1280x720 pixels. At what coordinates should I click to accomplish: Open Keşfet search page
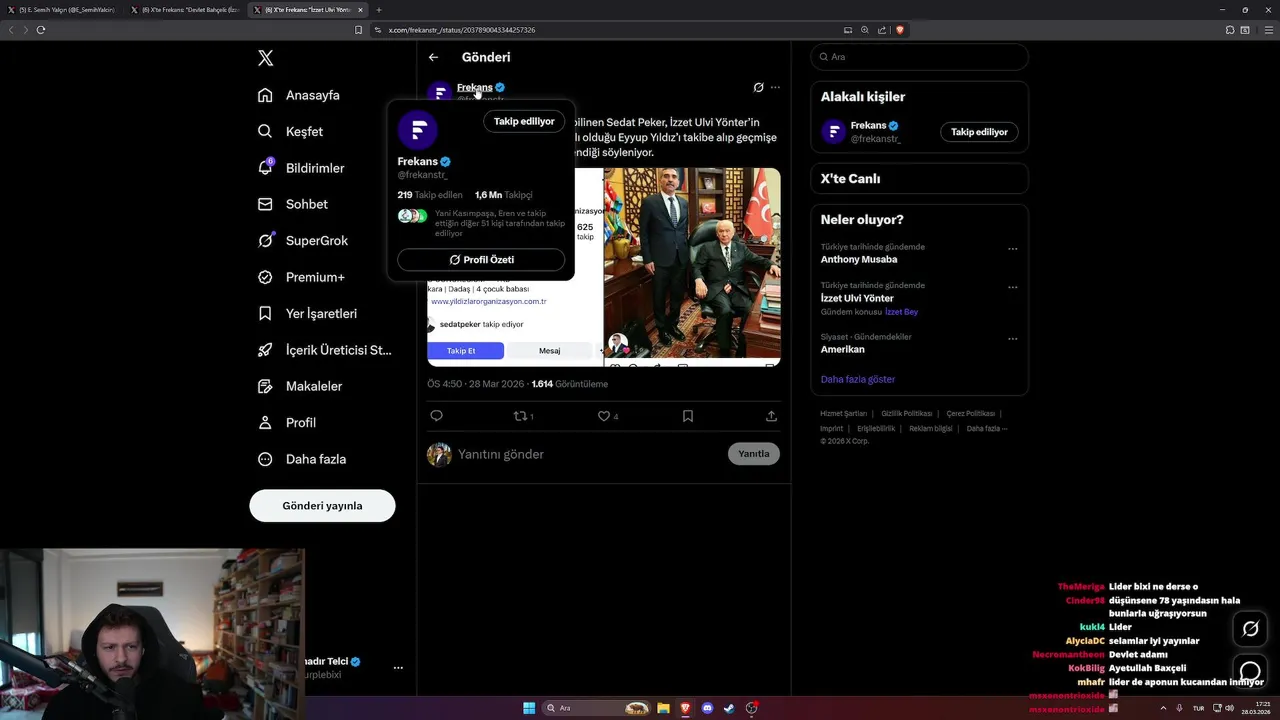tap(290, 131)
